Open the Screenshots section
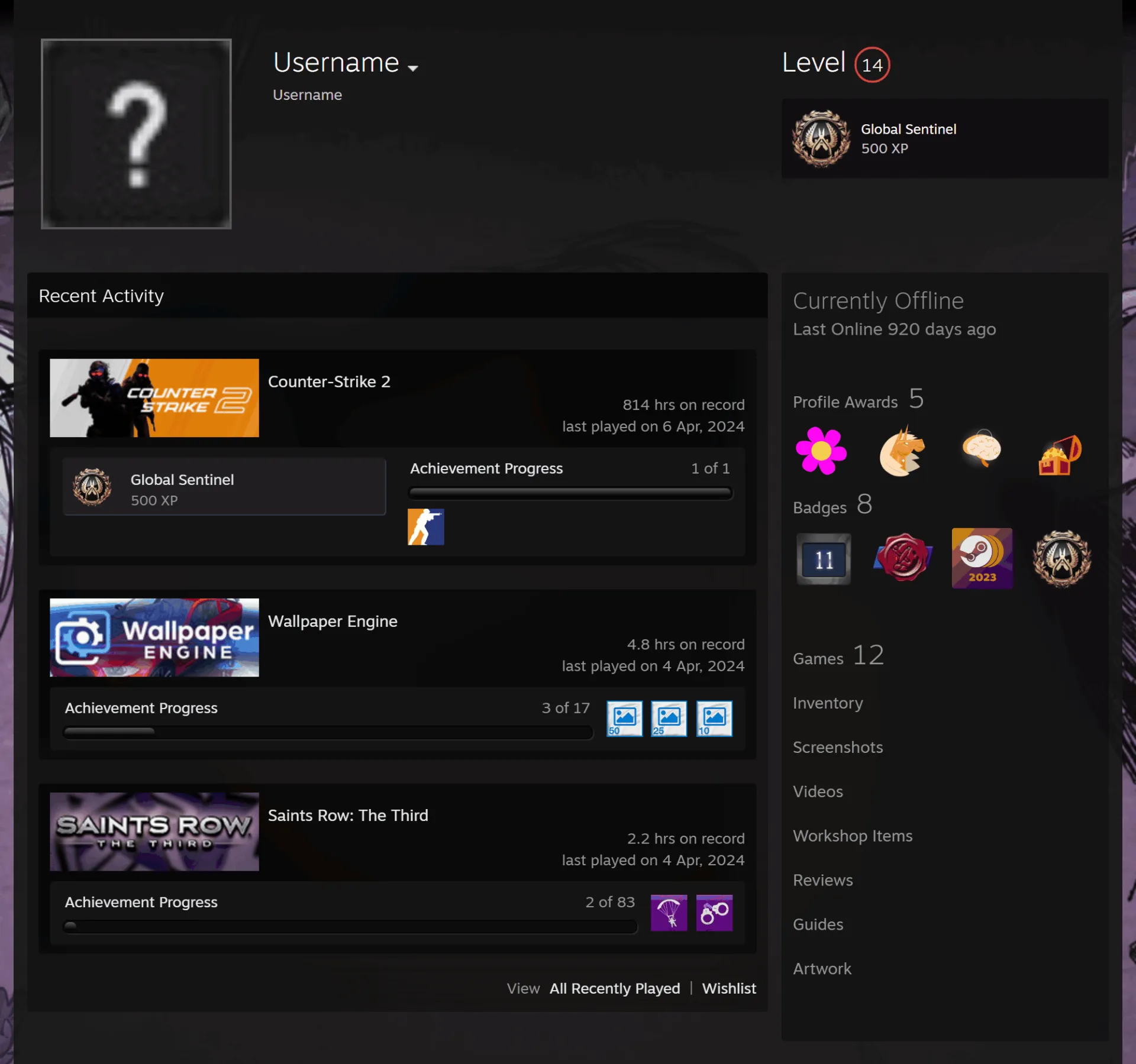Screen dimensions: 1136x1064 [x=838, y=748]
